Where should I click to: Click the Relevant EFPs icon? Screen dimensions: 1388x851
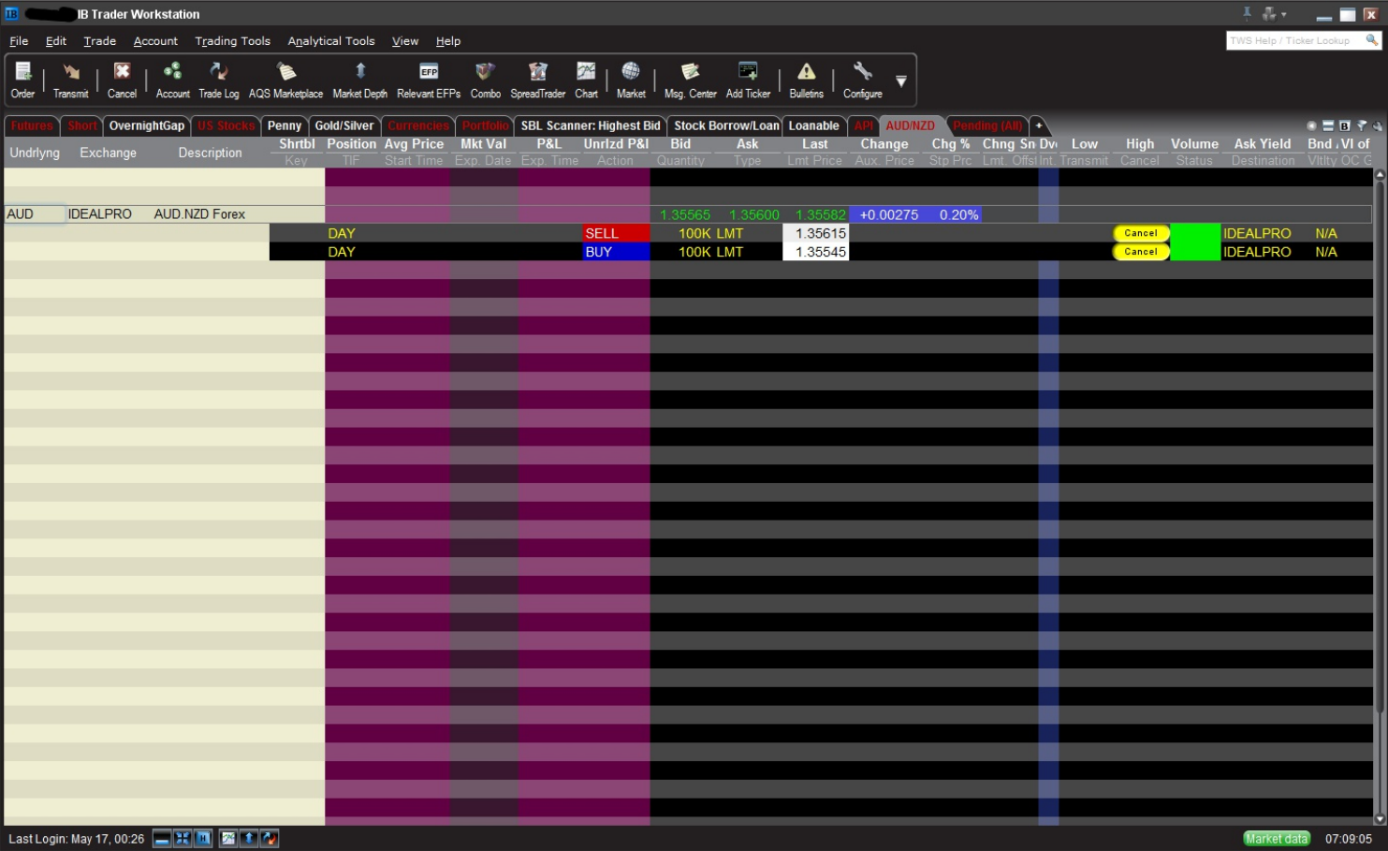[x=429, y=80]
